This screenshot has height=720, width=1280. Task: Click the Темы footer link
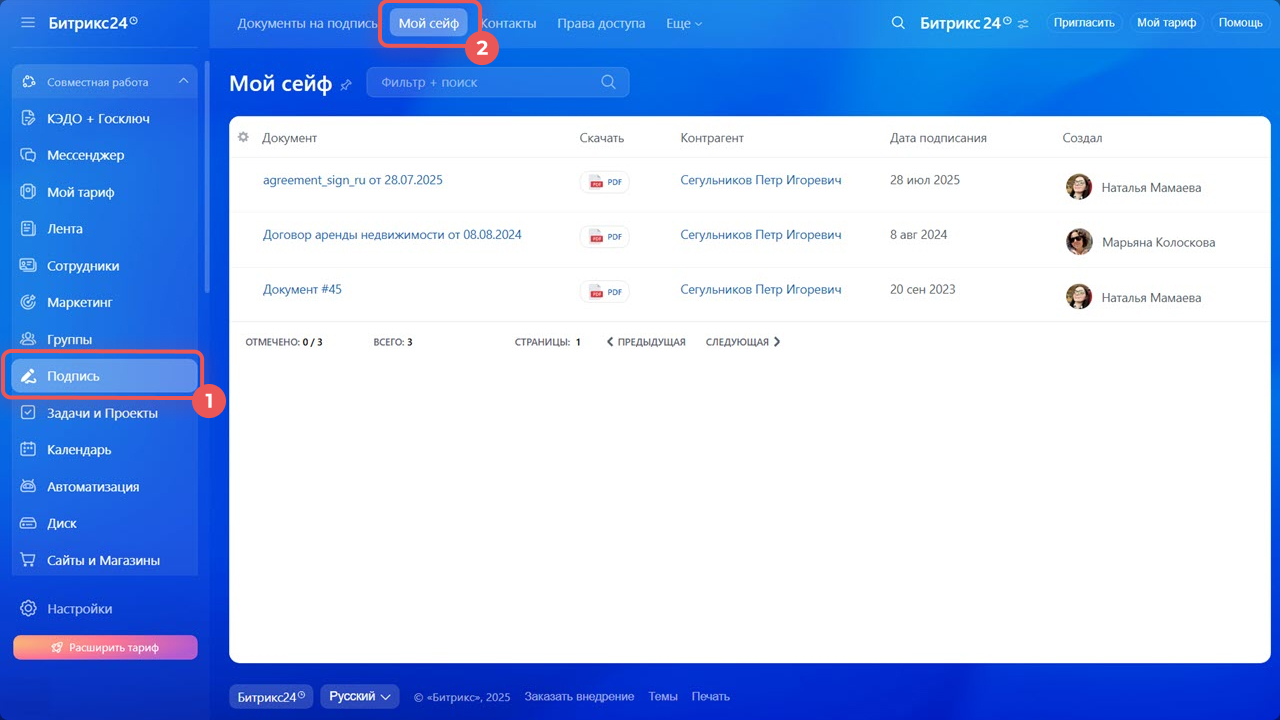[663, 696]
